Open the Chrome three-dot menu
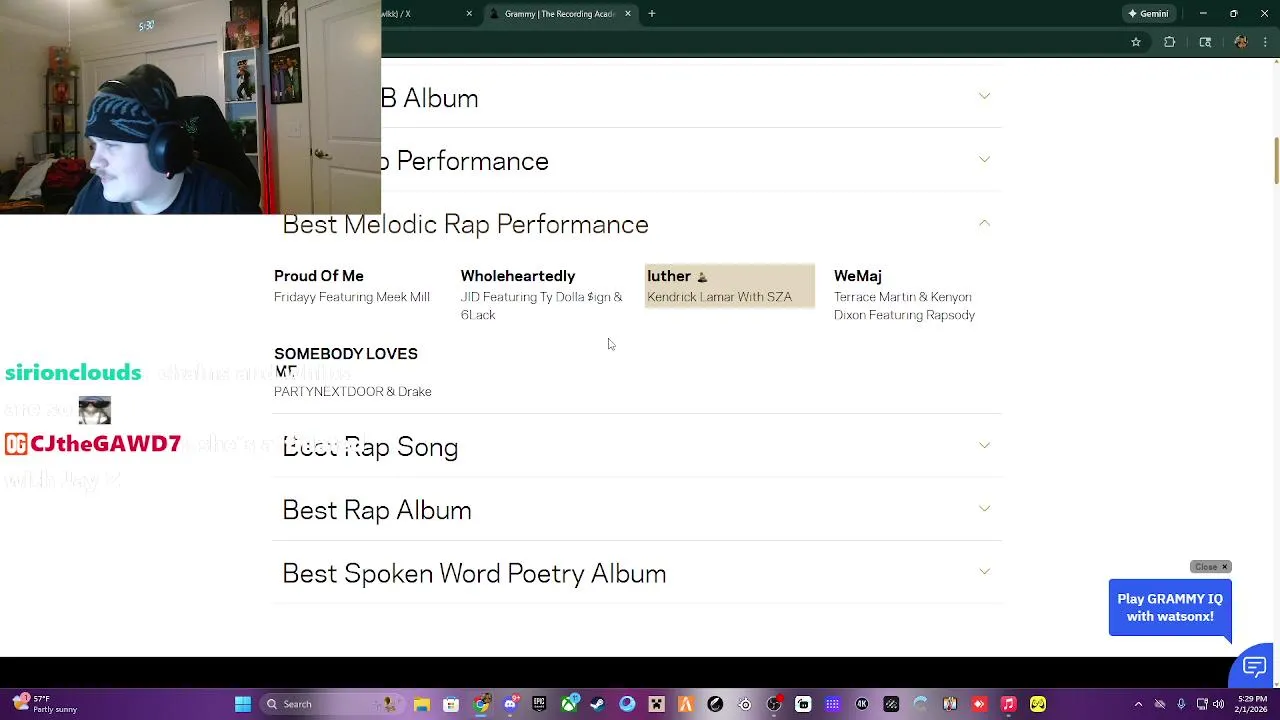 pos(1264,42)
